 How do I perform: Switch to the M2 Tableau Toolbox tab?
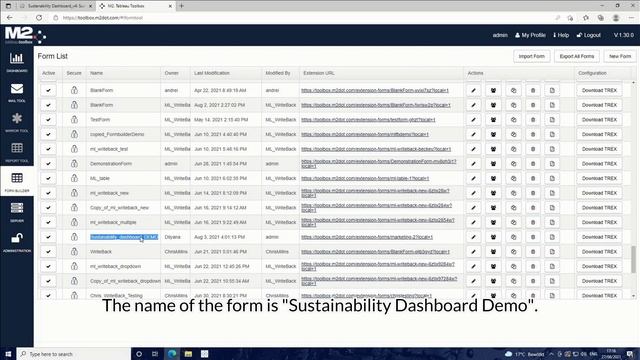click(135, 6)
